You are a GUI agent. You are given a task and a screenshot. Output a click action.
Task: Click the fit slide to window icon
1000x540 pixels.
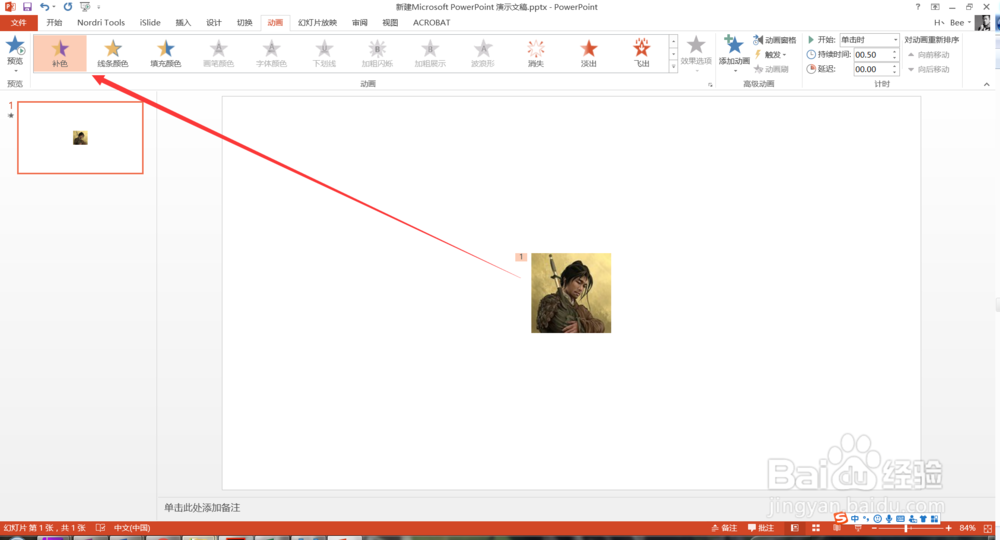pos(988,529)
